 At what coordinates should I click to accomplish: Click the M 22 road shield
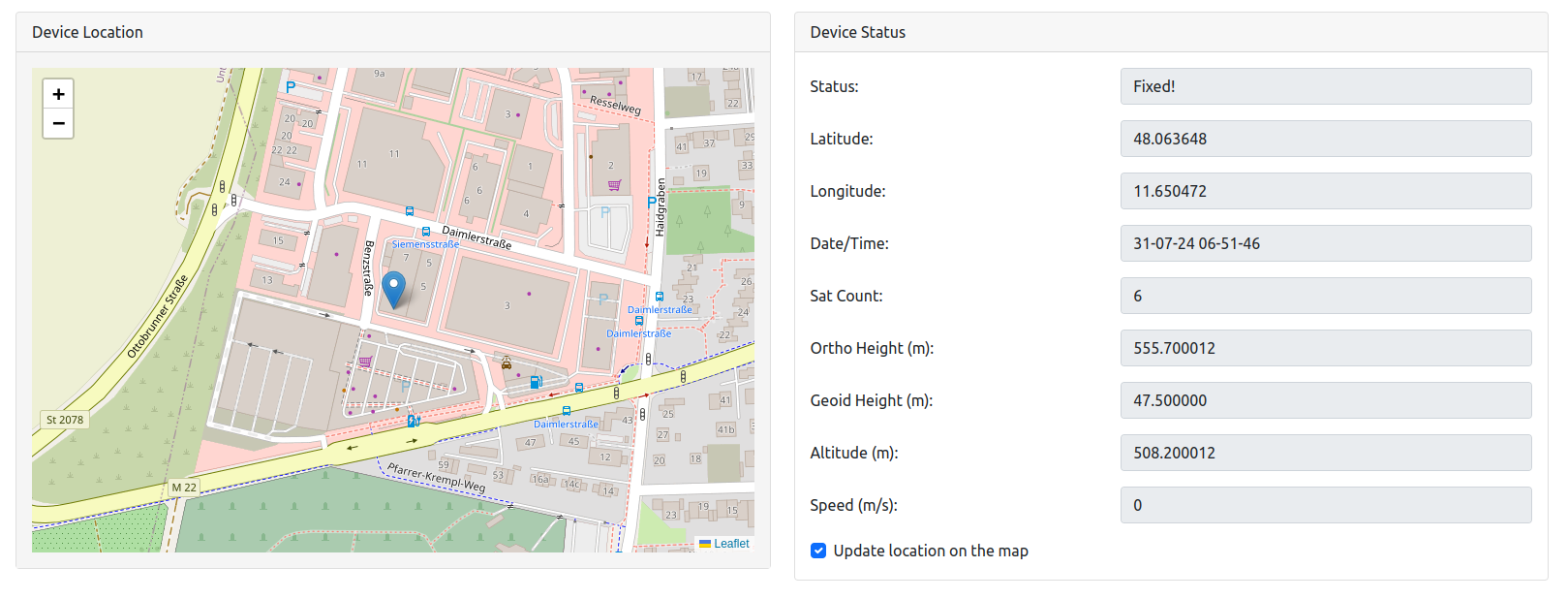[184, 488]
